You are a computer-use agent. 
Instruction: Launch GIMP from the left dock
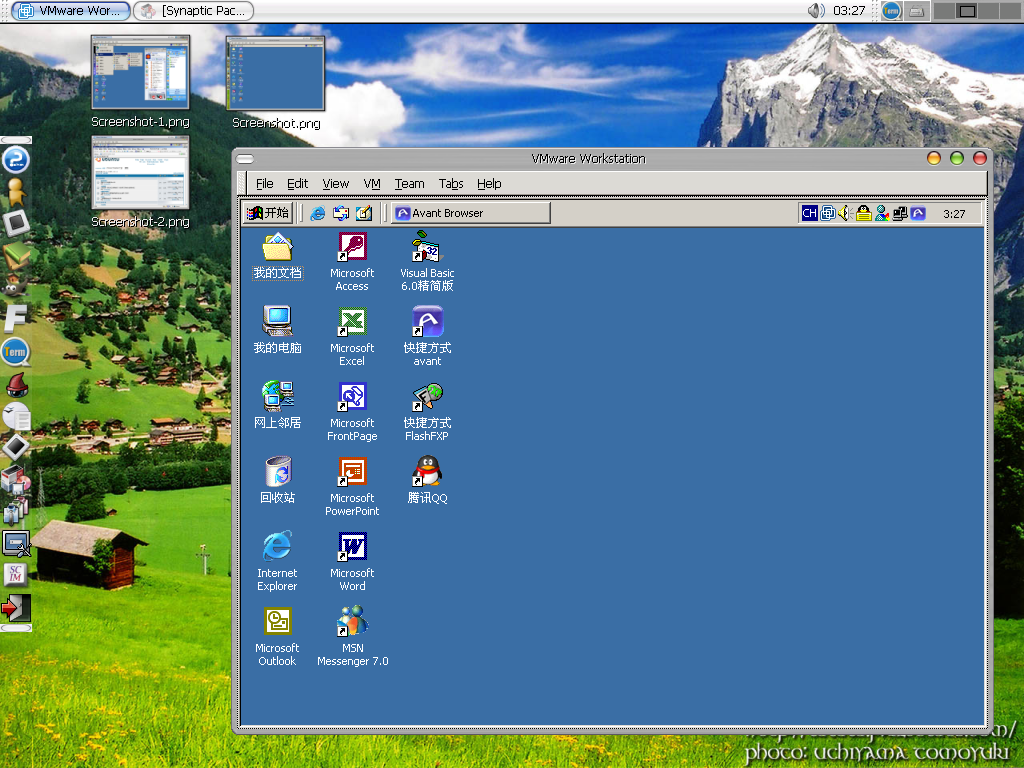[16, 287]
